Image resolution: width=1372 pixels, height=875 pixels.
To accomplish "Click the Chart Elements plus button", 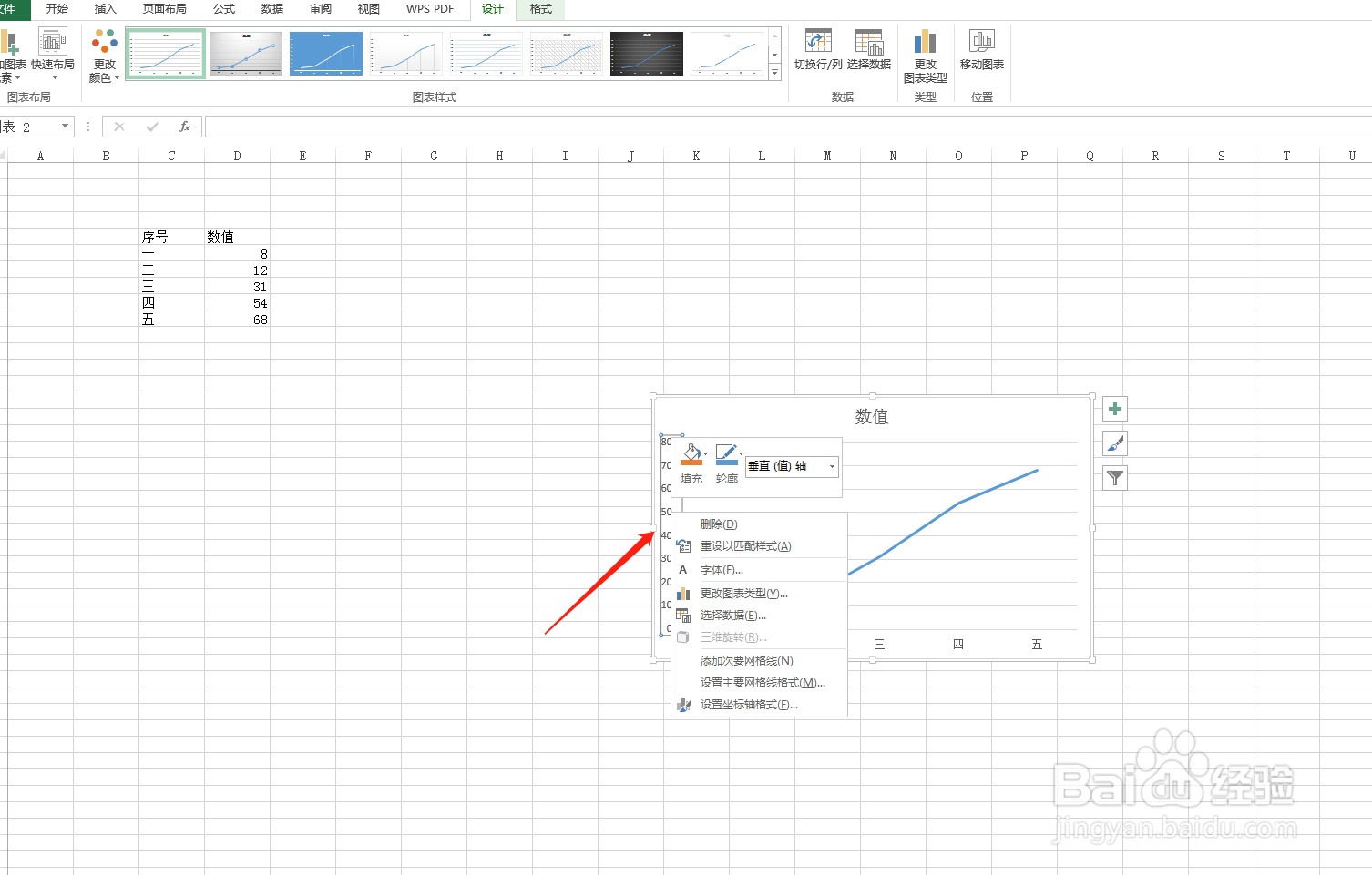I will coord(1115,409).
